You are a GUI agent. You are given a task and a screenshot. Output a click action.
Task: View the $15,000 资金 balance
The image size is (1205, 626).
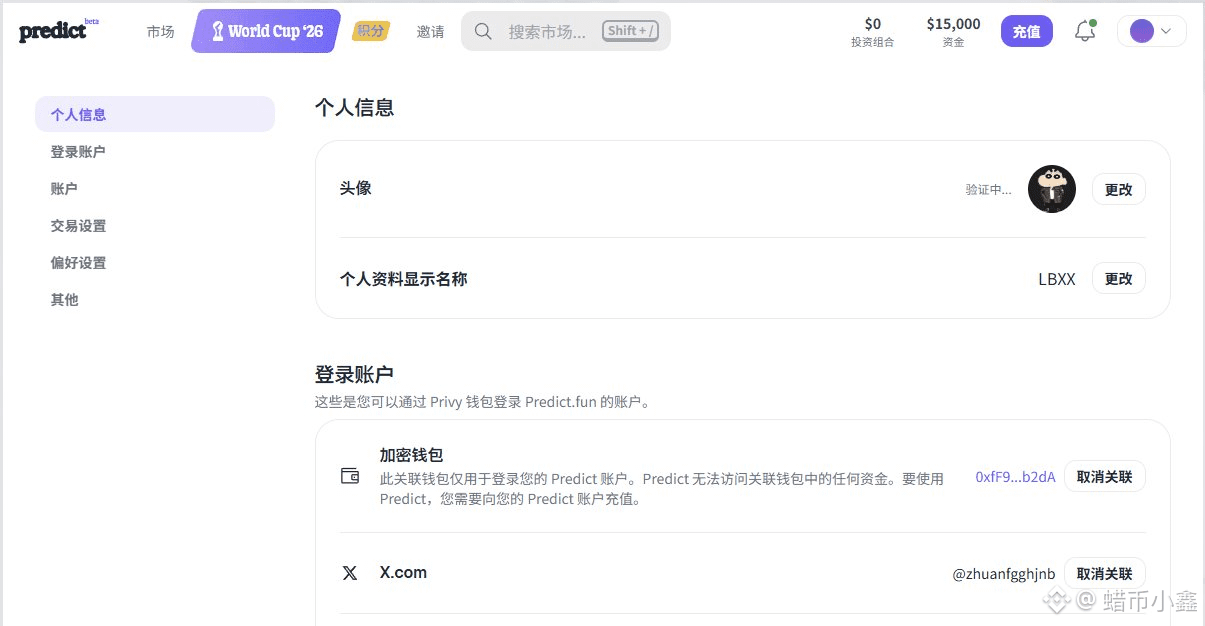coord(954,32)
